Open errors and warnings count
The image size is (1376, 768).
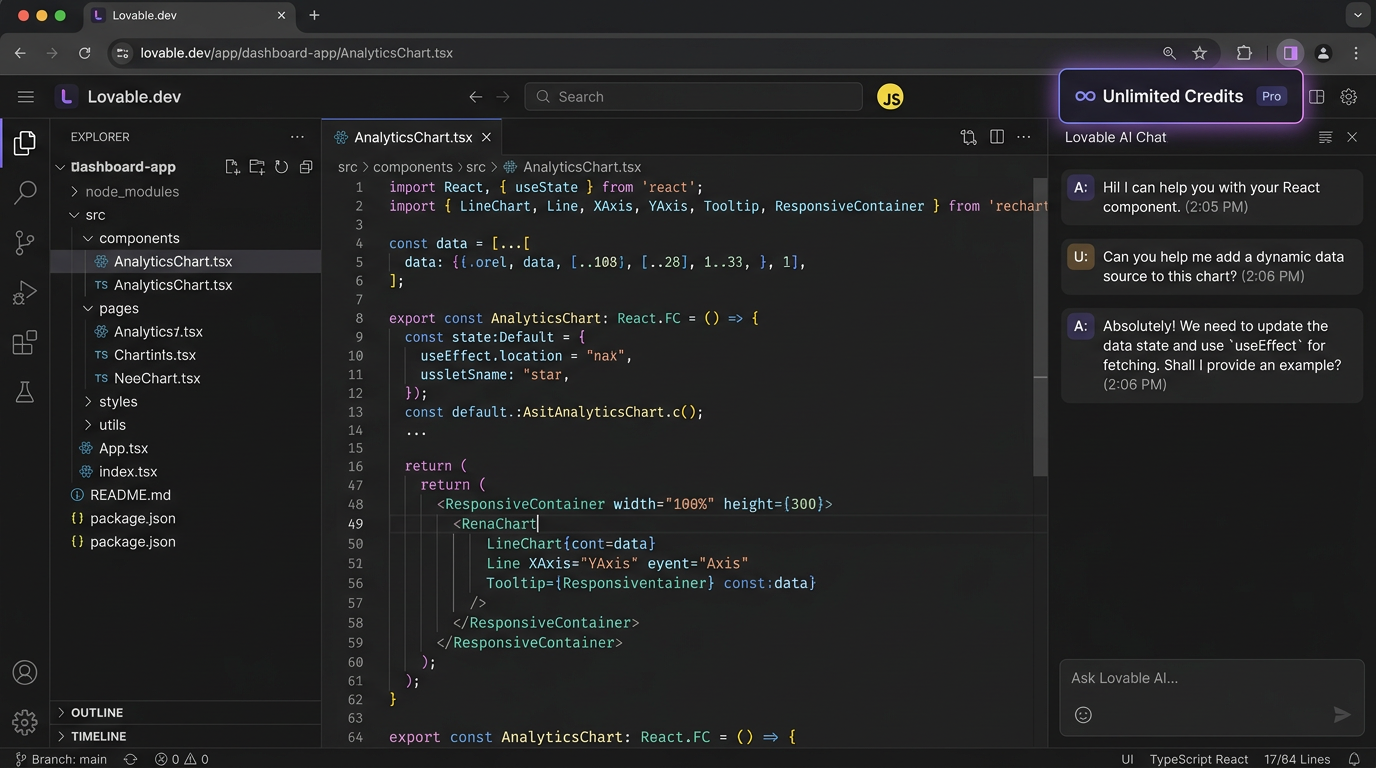point(182,759)
